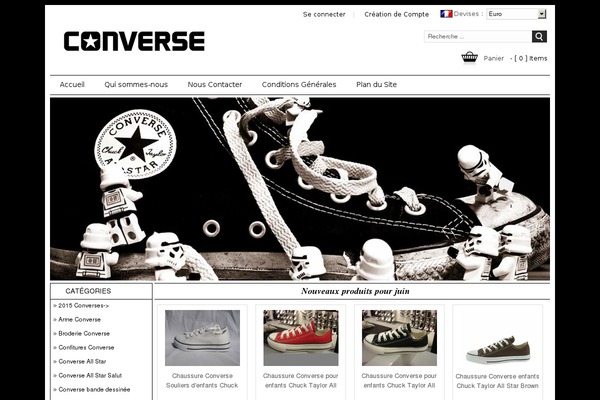Open Nous Contacter menu item
The image size is (600, 400).
[x=215, y=85]
